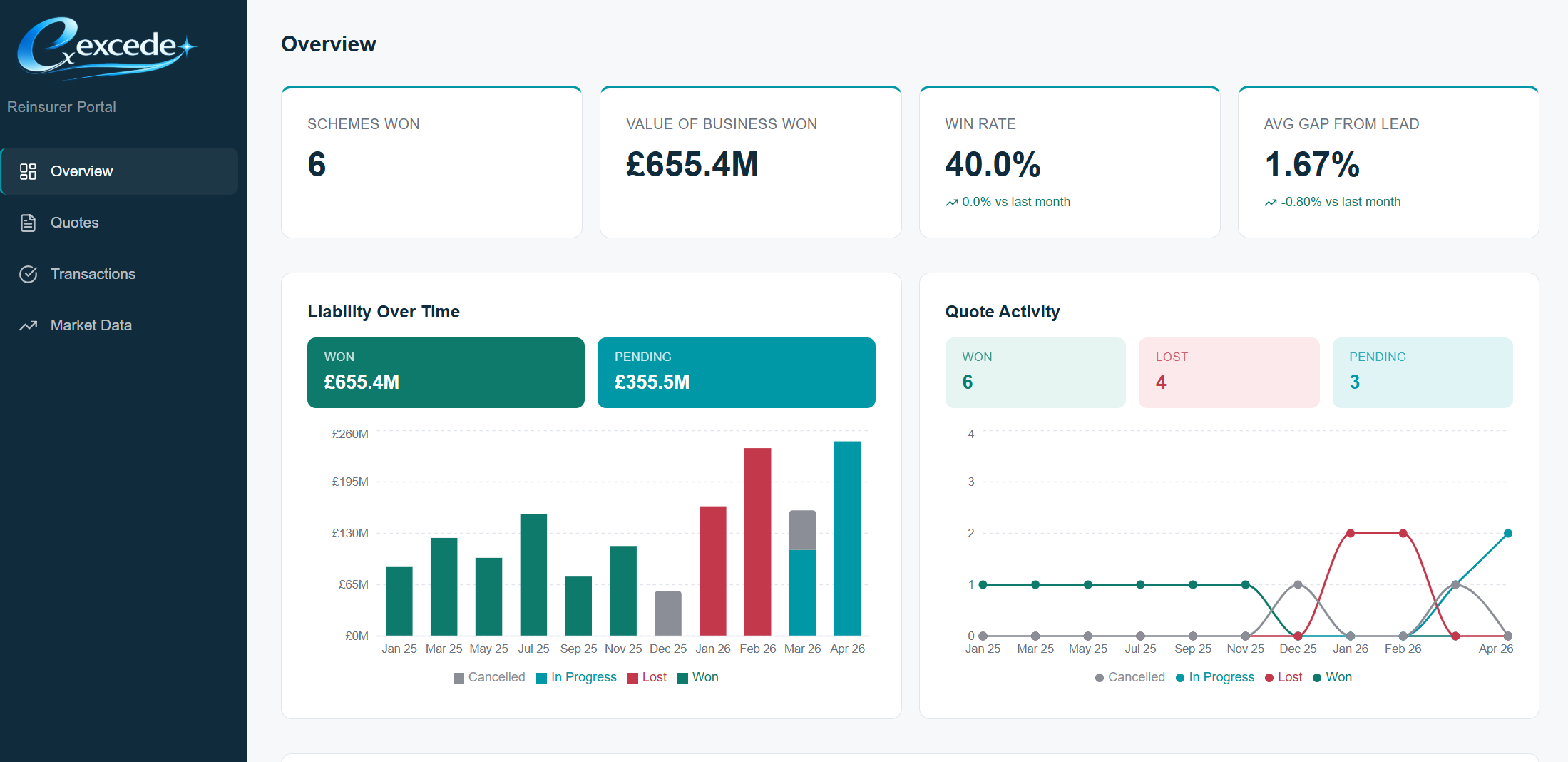The width and height of the screenshot is (1568, 762).
Task: Click the Pending £355.5M liability tile
Action: coord(736,372)
